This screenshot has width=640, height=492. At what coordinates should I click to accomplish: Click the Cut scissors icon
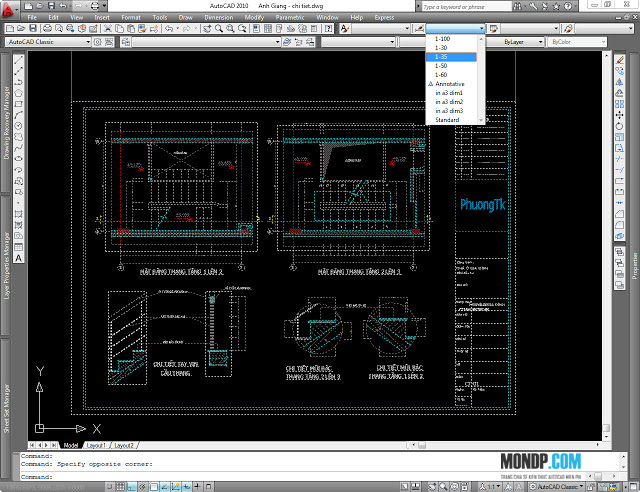tap(108, 29)
